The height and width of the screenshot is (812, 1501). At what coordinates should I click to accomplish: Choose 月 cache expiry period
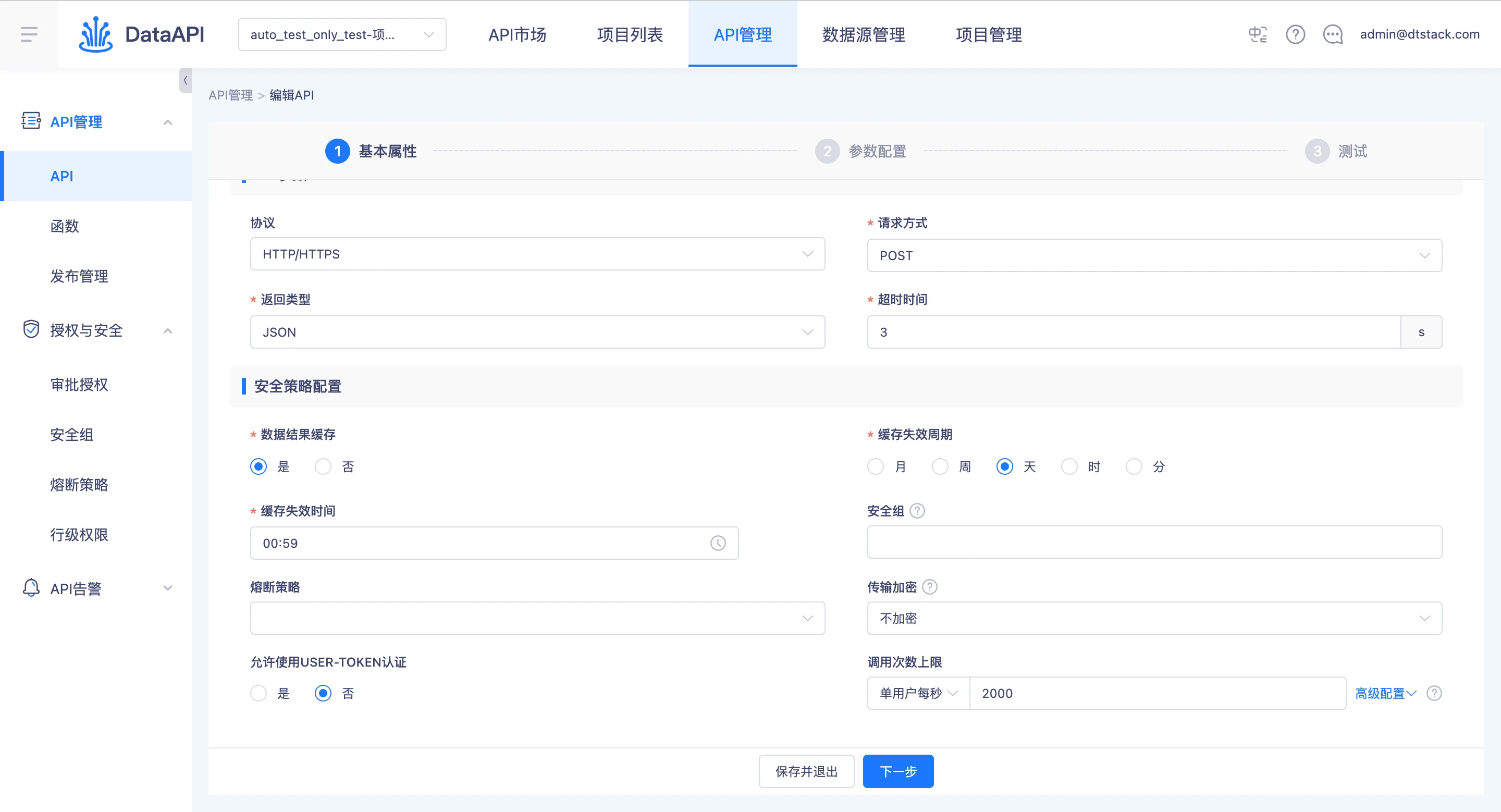(x=875, y=466)
